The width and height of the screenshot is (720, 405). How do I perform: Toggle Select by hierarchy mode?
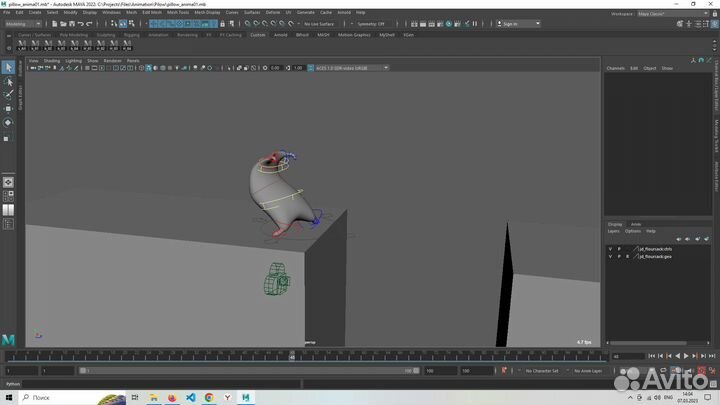[x=114, y=24]
